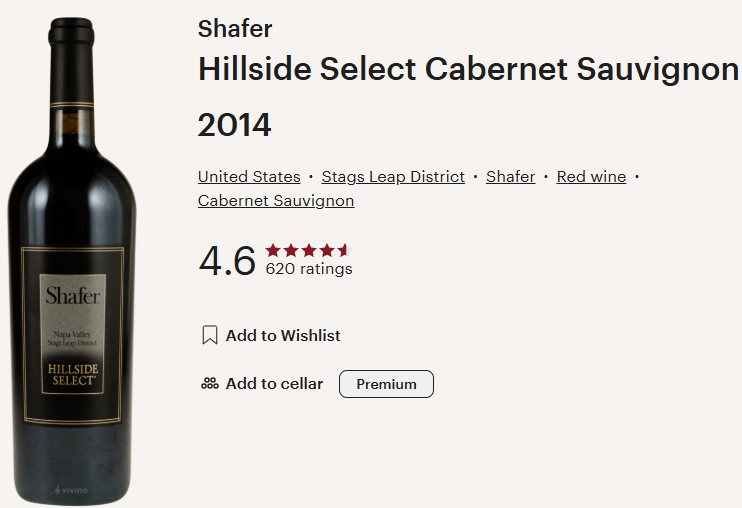The height and width of the screenshot is (508, 742).
Task: Click the Add to Wishlist text
Action: tap(283, 335)
